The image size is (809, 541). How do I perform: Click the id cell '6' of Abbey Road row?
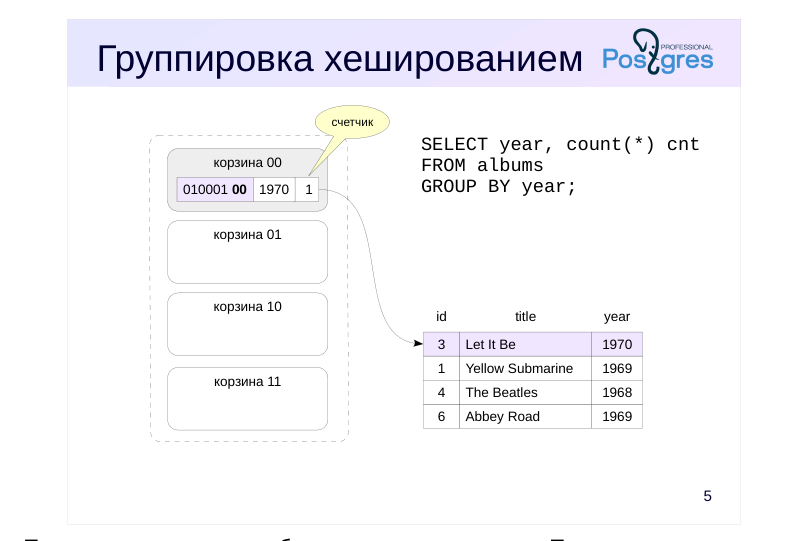pos(441,416)
